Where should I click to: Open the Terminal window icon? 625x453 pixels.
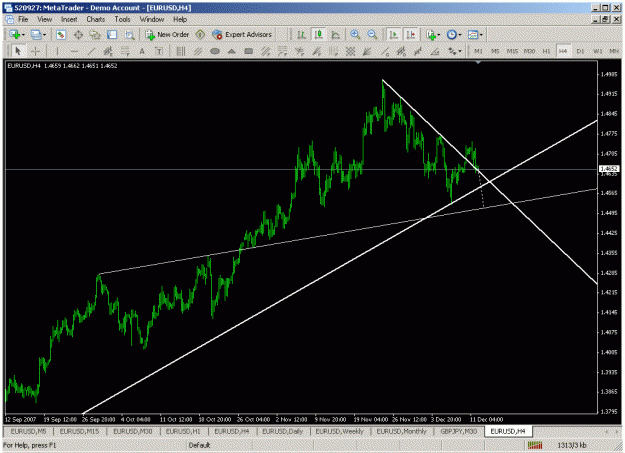click(x=112, y=35)
